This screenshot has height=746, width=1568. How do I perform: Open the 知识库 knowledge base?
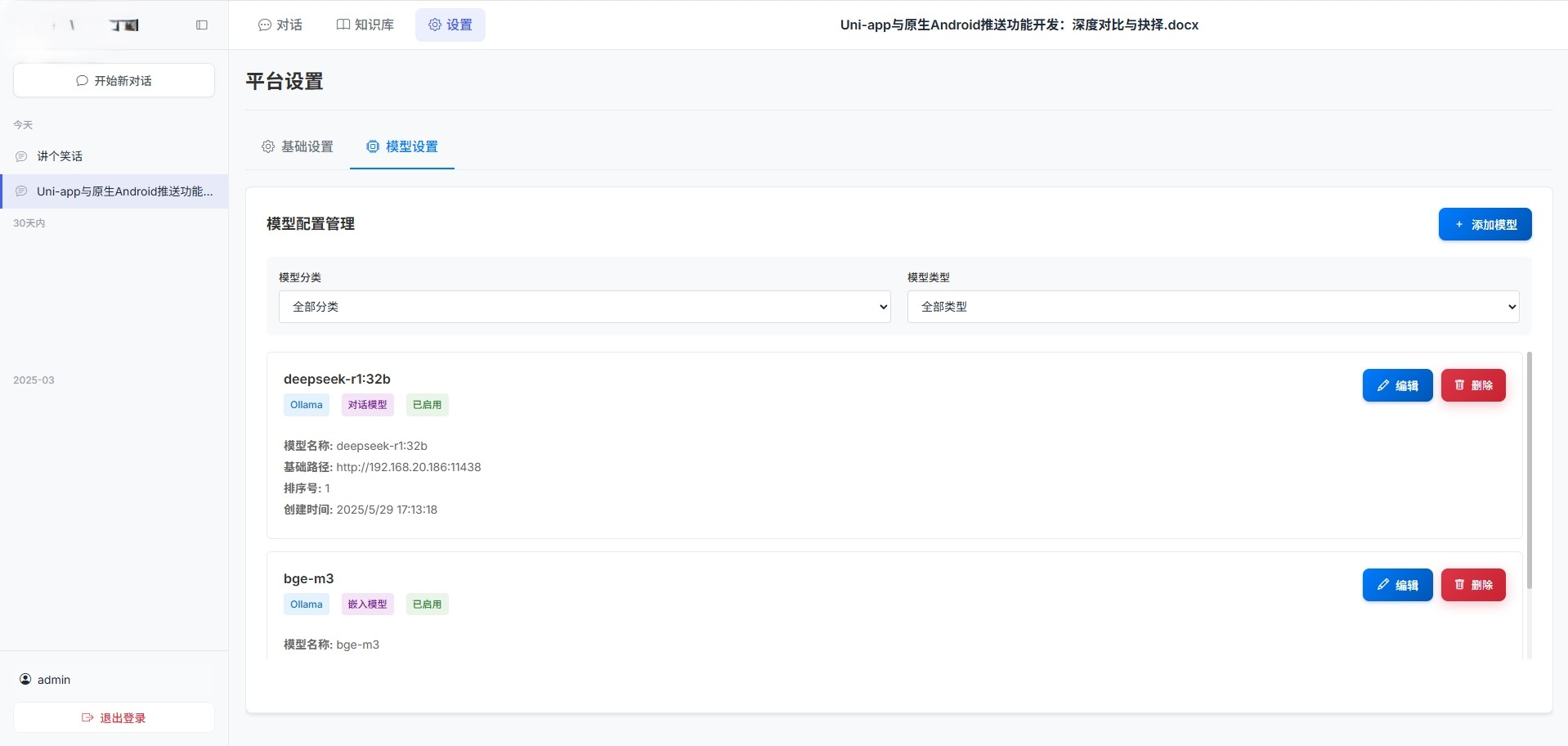tap(365, 25)
